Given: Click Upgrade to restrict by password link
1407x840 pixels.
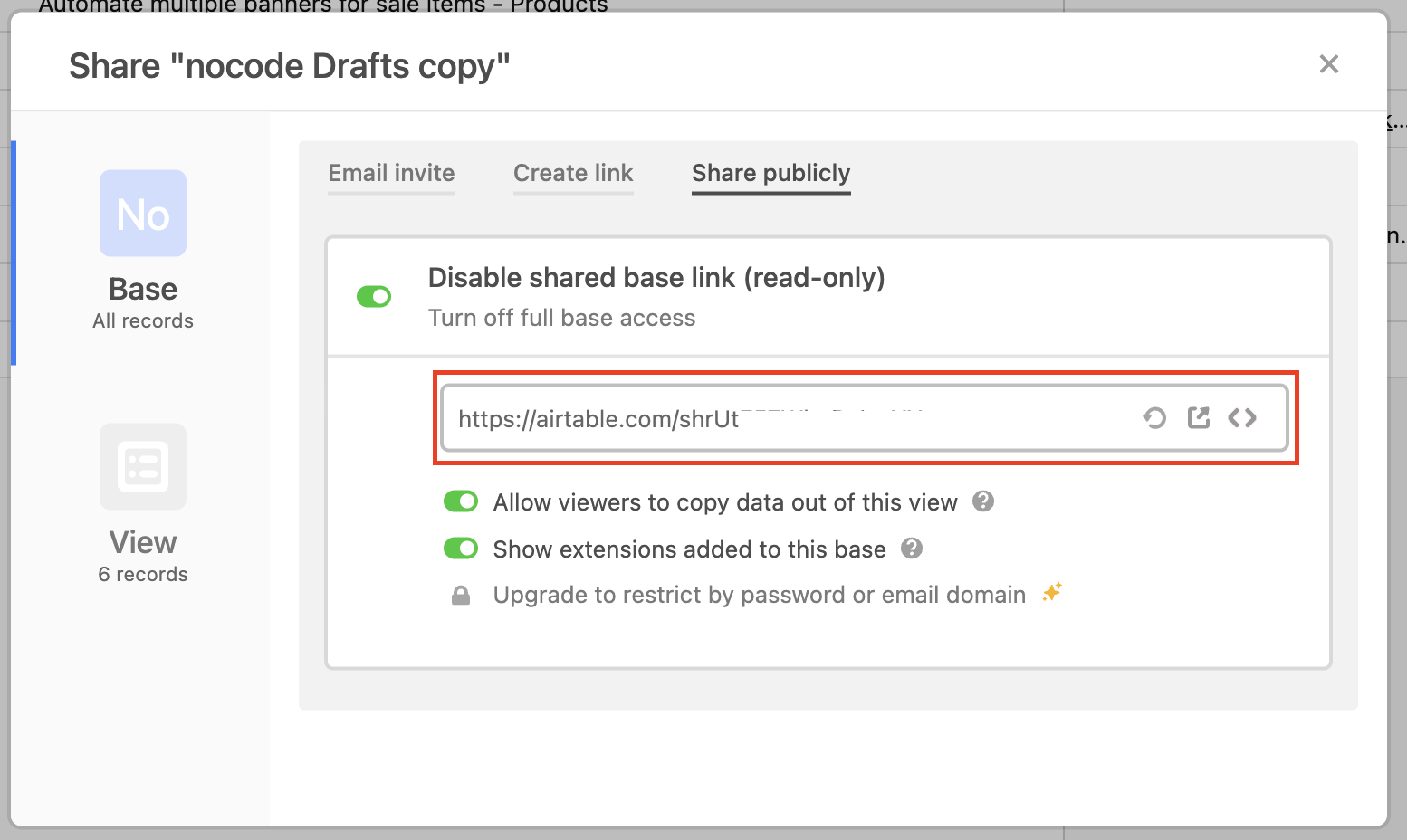Looking at the screenshot, I should (759, 595).
